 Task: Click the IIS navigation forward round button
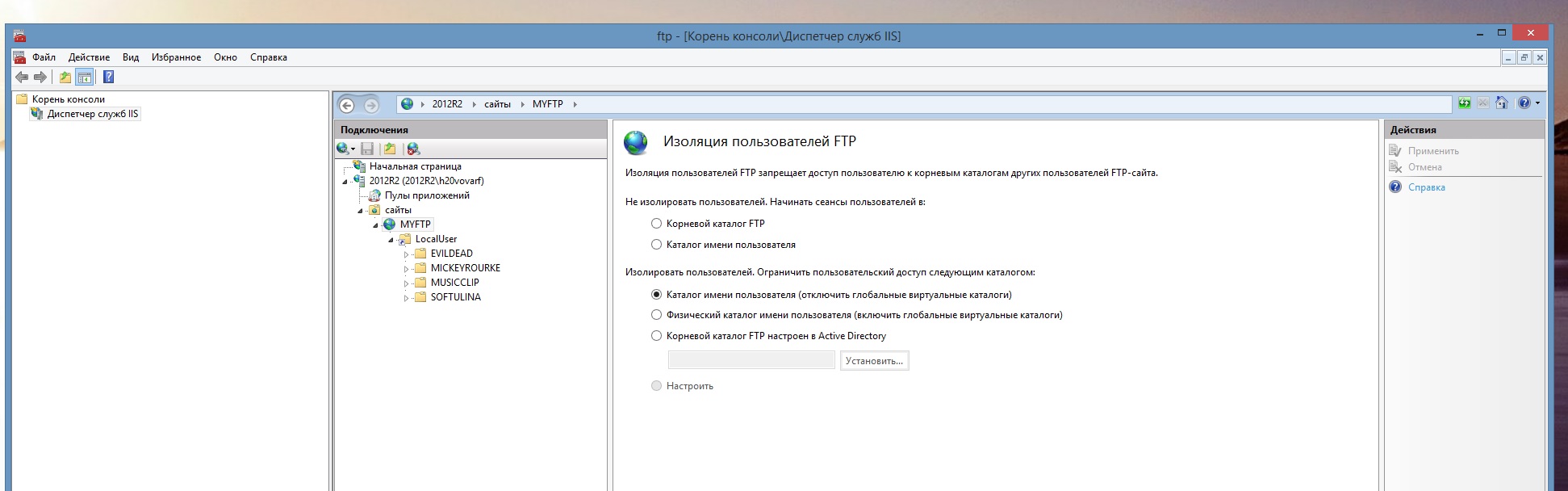[371, 105]
